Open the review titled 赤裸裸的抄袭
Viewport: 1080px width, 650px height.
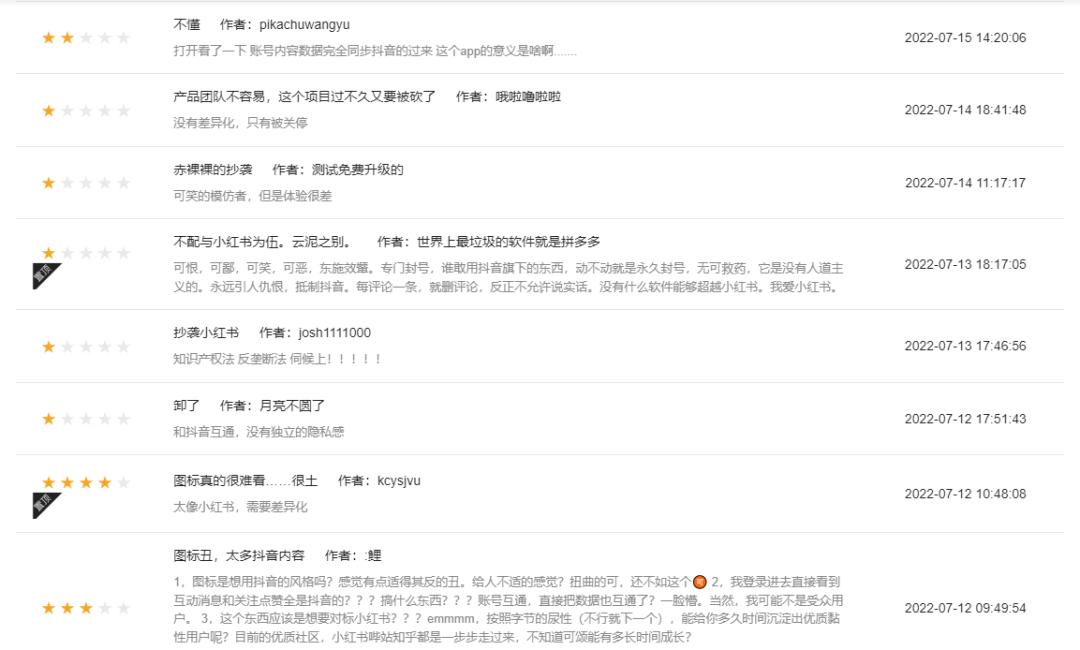click(x=213, y=169)
